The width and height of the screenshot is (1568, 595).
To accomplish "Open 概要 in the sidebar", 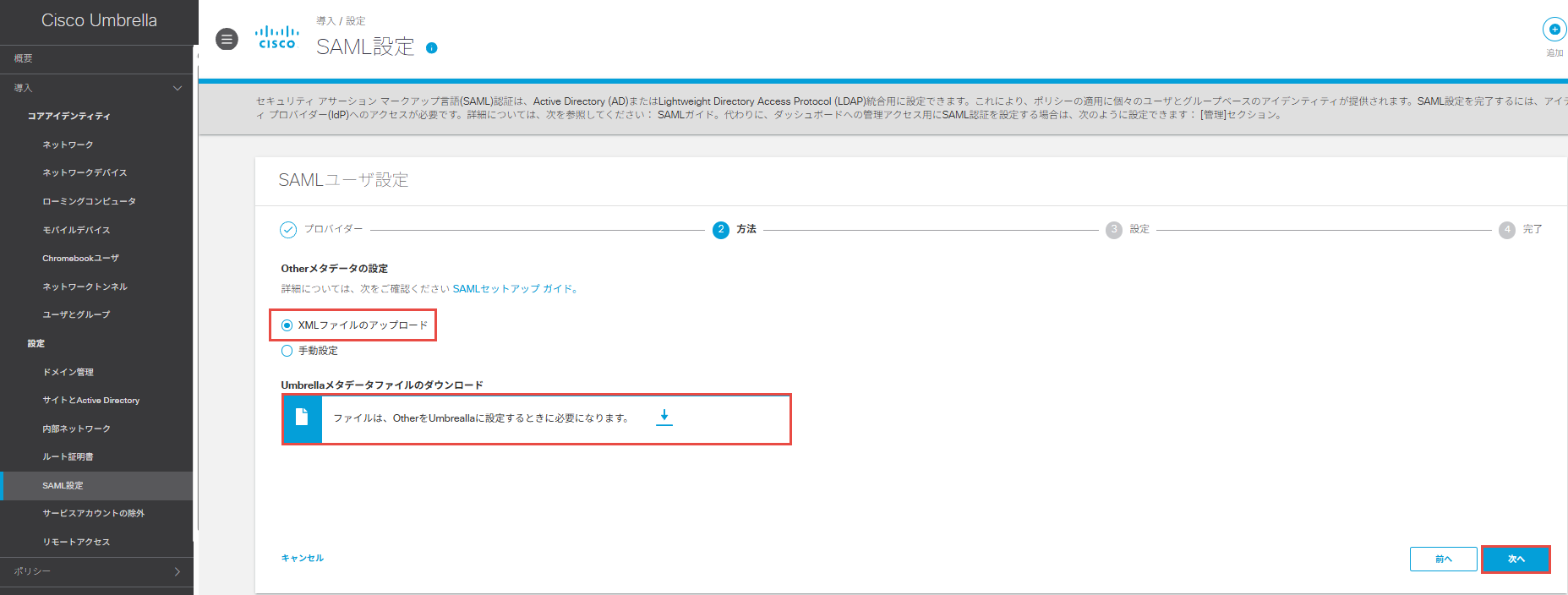I will tap(24, 58).
